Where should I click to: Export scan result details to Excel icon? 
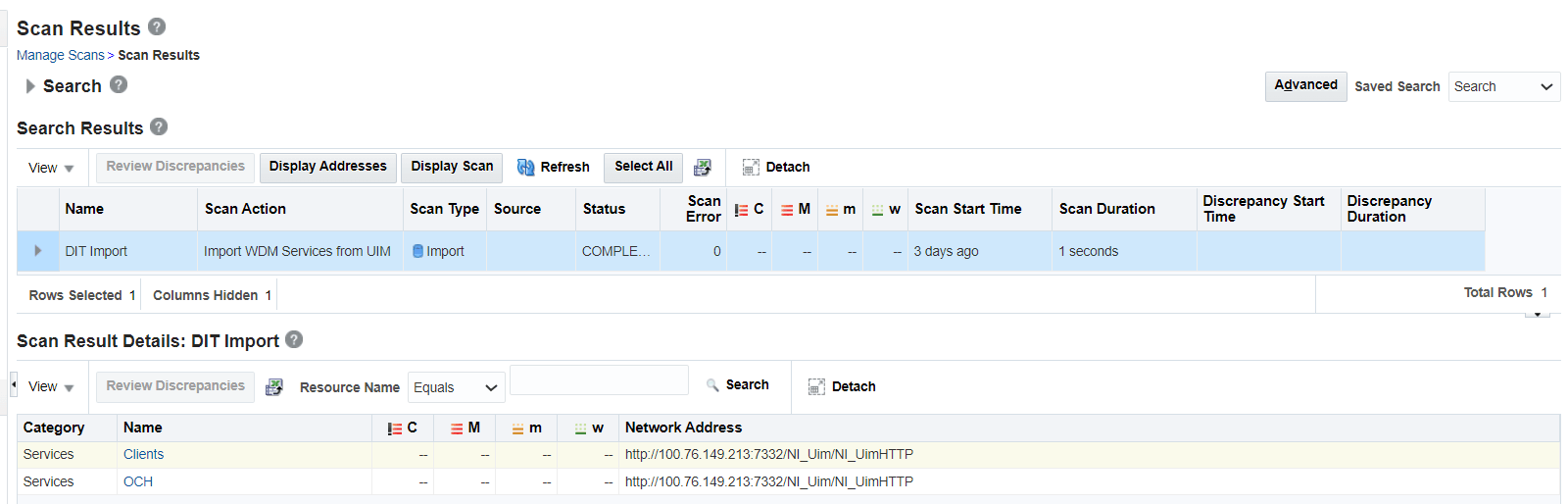(x=274, y=386)
